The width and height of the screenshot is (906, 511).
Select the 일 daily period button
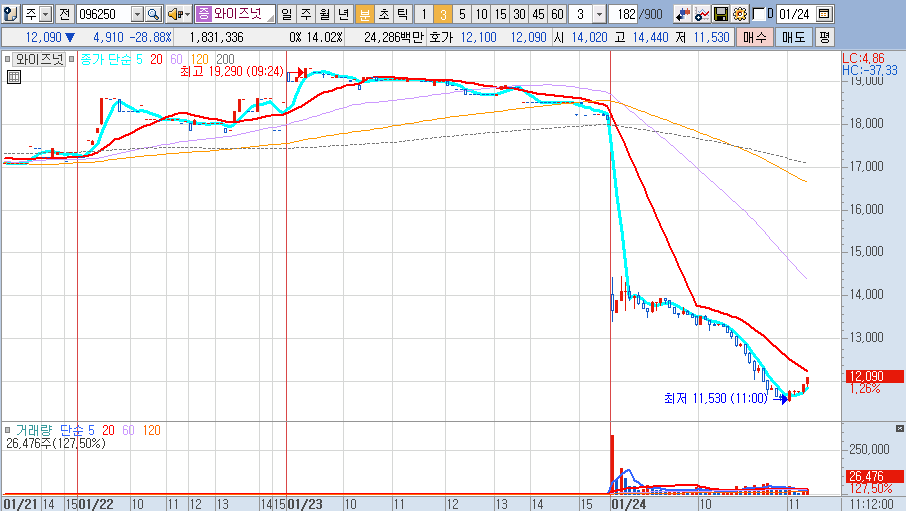pyautogui.click(x=287, y=14)
